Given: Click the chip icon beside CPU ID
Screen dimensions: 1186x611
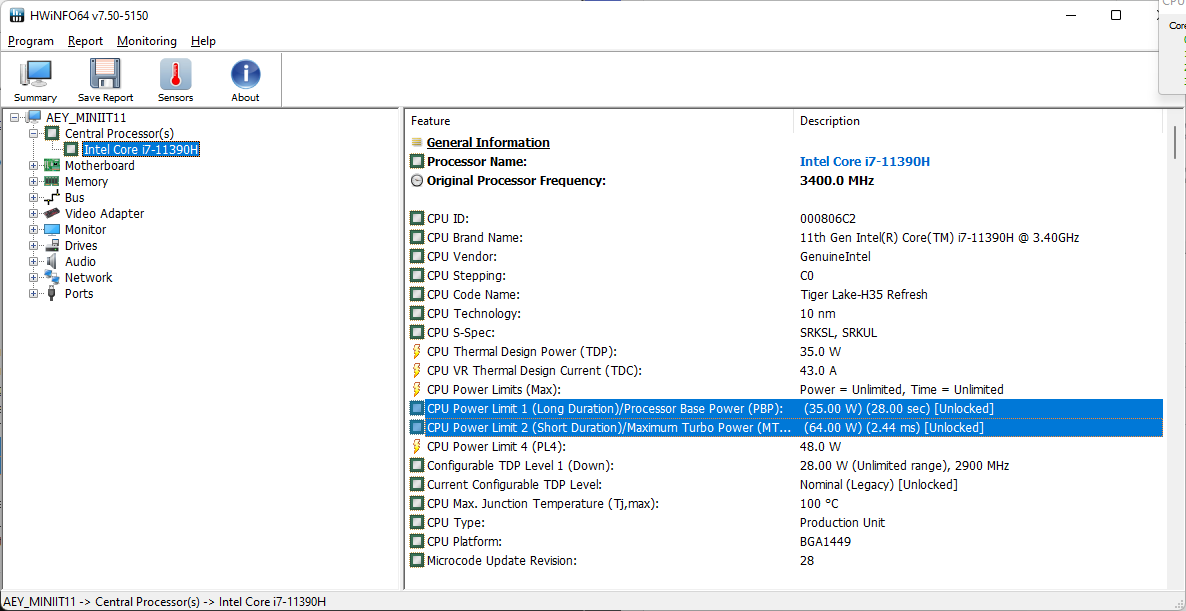Looking at the screenshot, I should [x=417, y=219].
